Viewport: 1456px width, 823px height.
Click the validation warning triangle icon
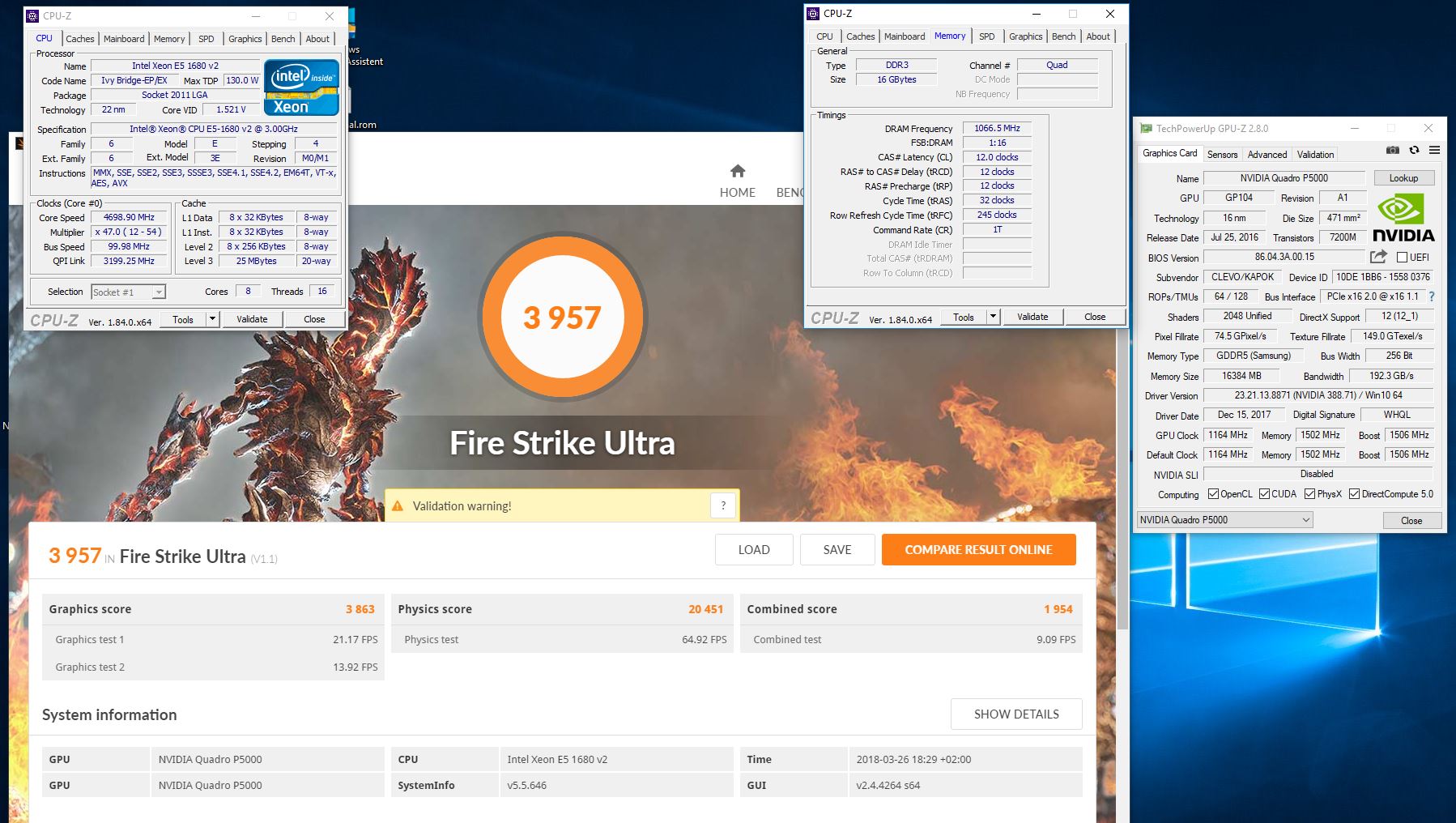[398, 506]
